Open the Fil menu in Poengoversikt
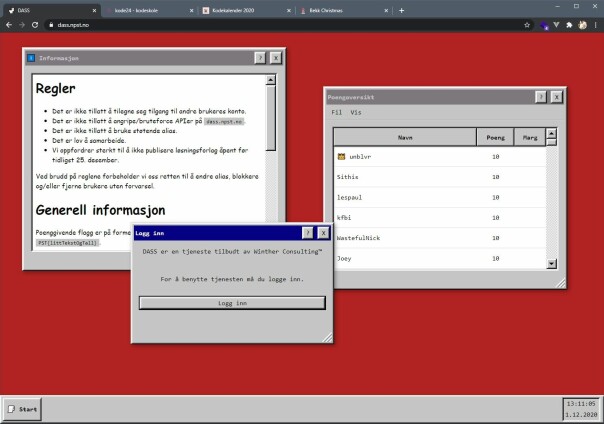This screenshot has height=424, width=604. click(336, 112)
